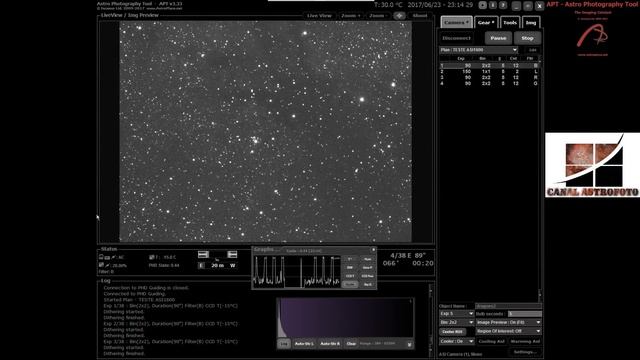Click the Live View button
This screenshot has width=640, height=360.
319,16
